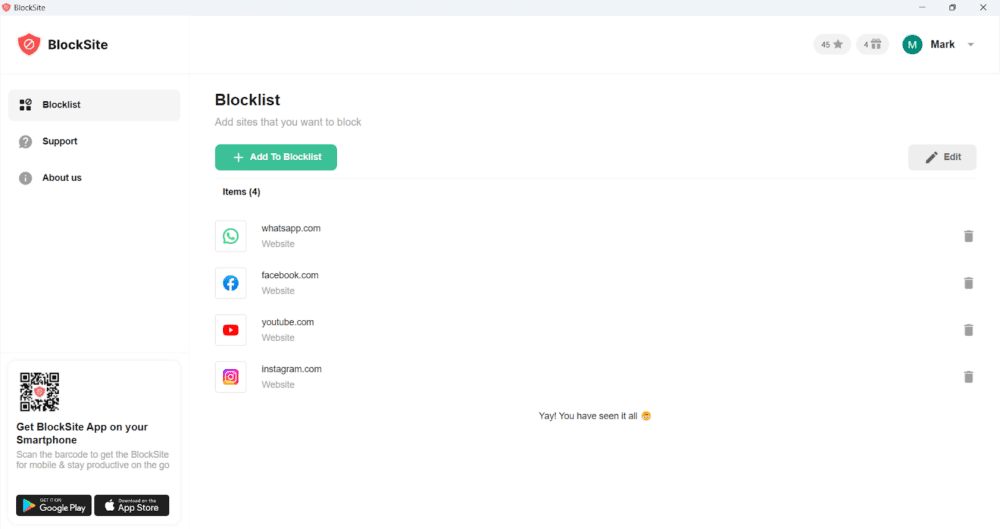Viewport: 1000px width, 529px height.
Task: Click the Mark username label
Action: 942,44
